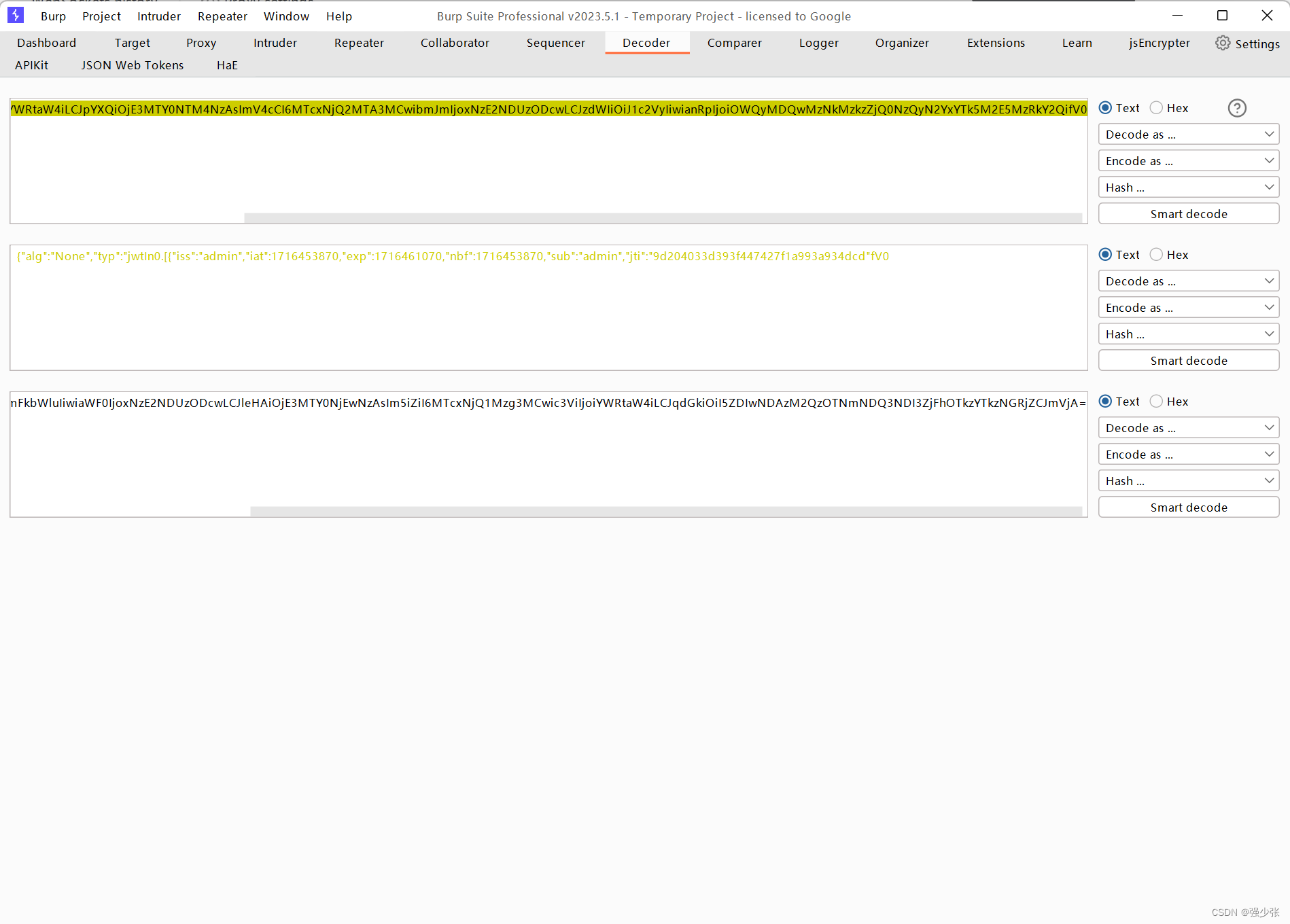Image resolution: width=1290 pixels, height=924 pixels.
Task: Click the decoded JSON text in second panel
Action: pos(453,256)
